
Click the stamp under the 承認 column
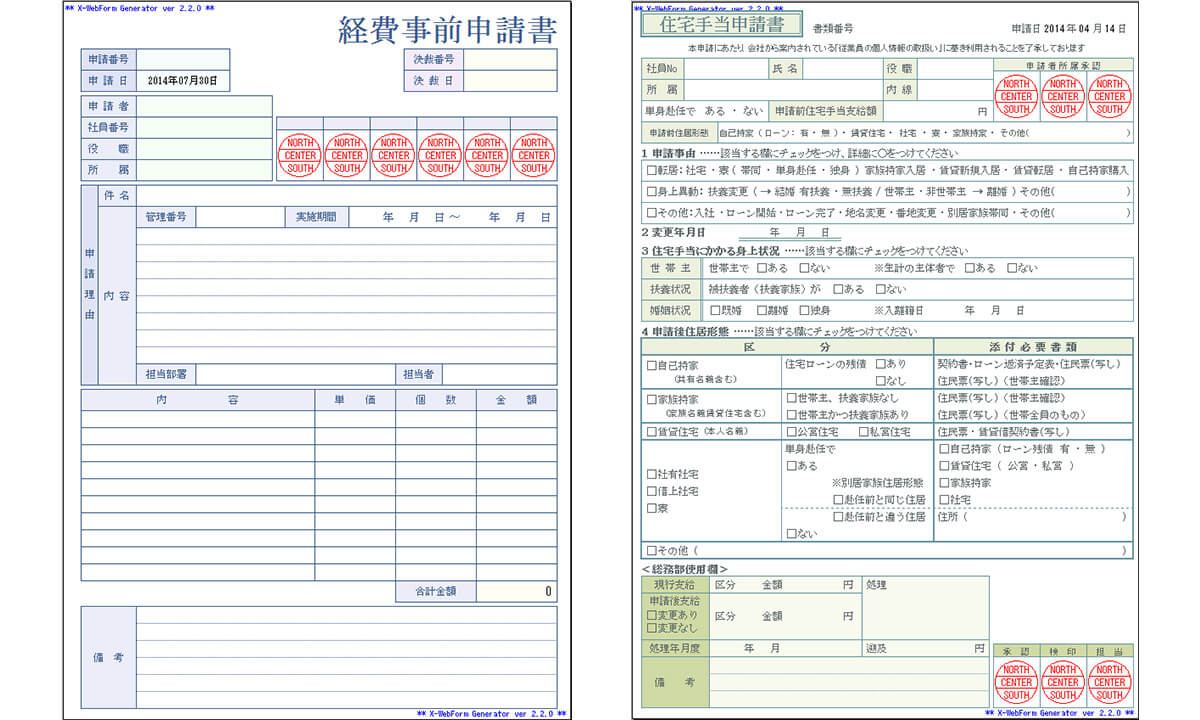pyautogui.click(x=1016, y=682)
